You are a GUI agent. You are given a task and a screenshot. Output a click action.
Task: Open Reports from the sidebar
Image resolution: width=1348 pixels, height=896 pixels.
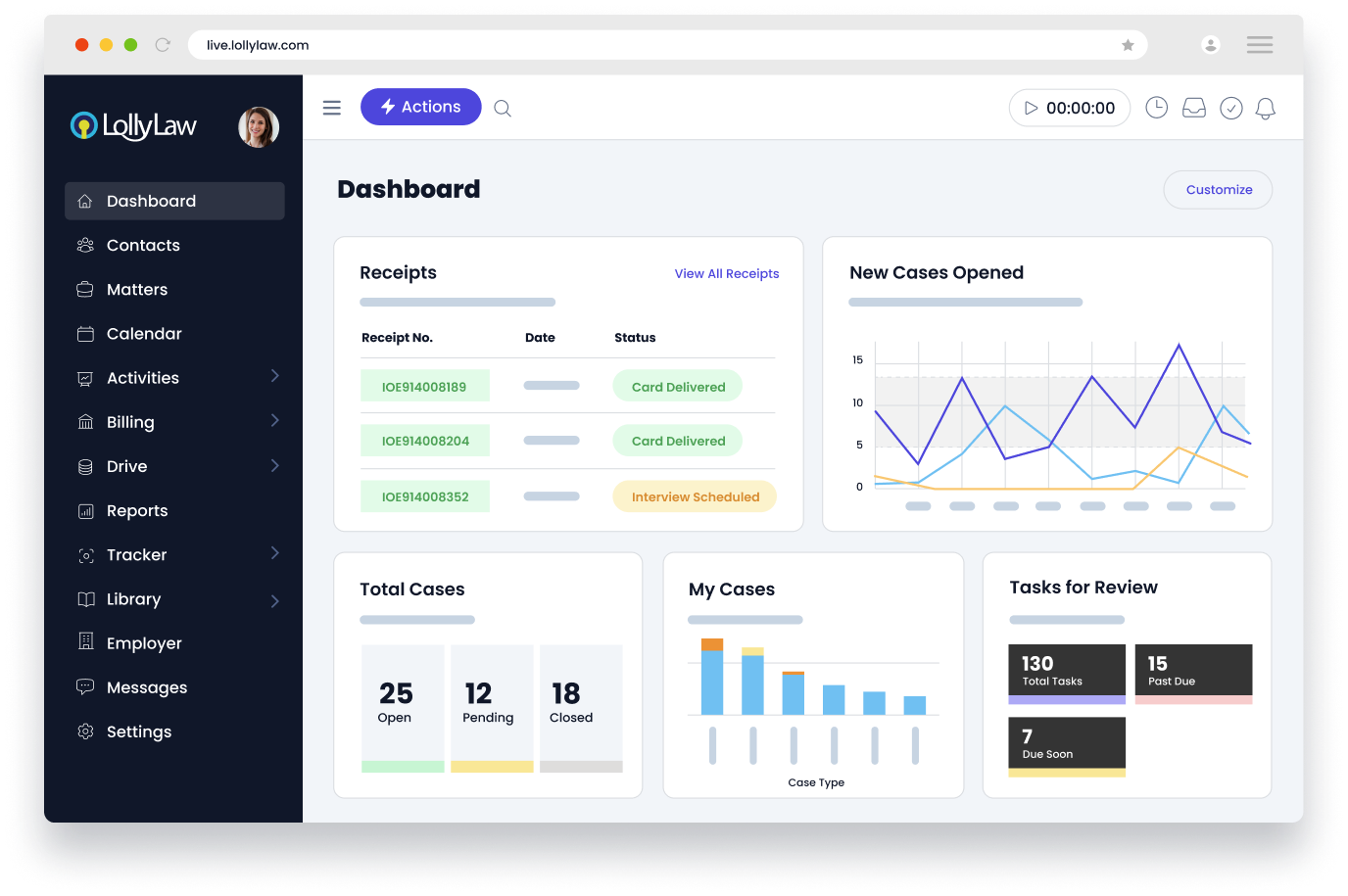[137, 511]
